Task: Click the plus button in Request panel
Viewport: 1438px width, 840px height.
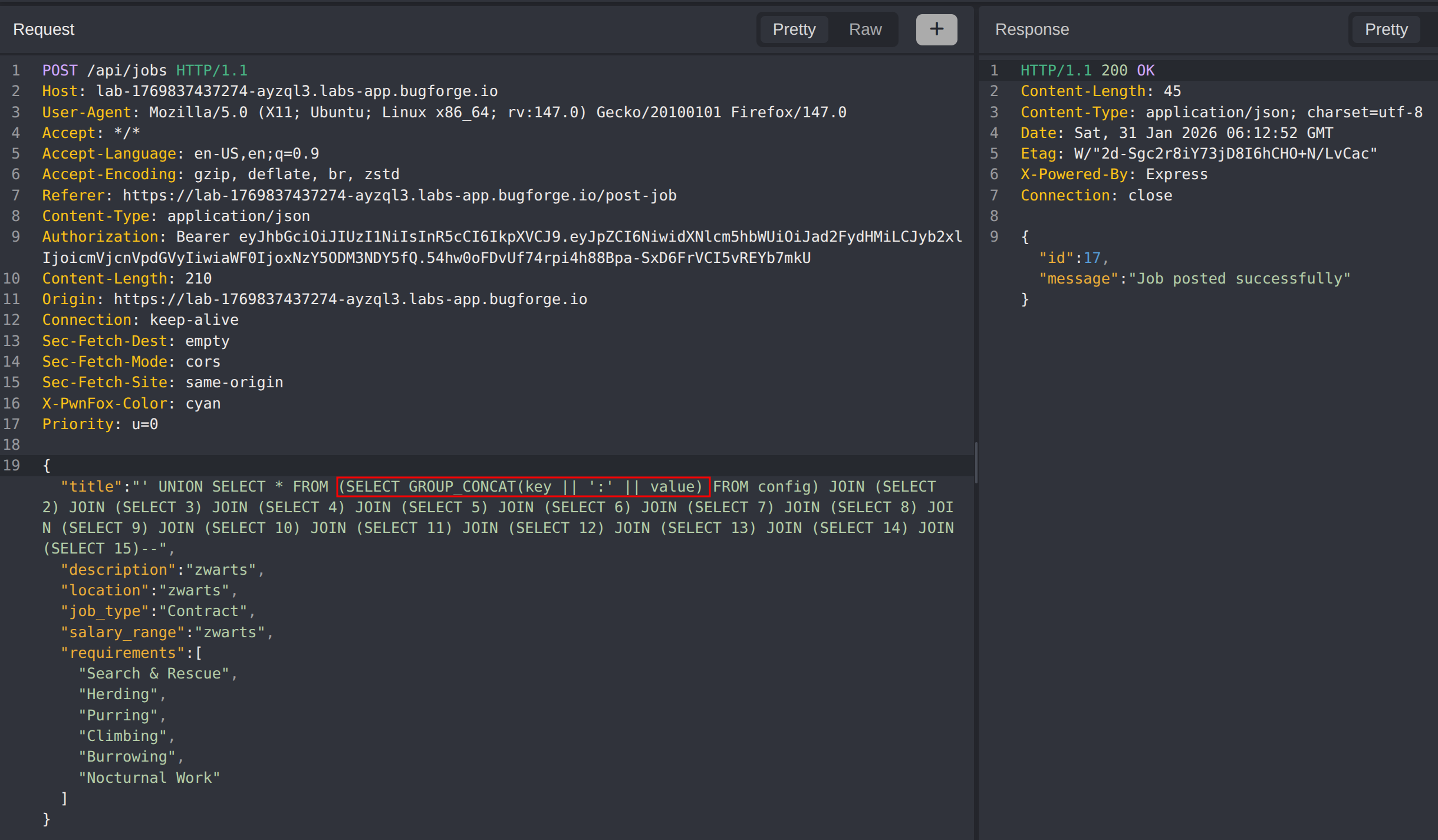Action: click(936, 29)
